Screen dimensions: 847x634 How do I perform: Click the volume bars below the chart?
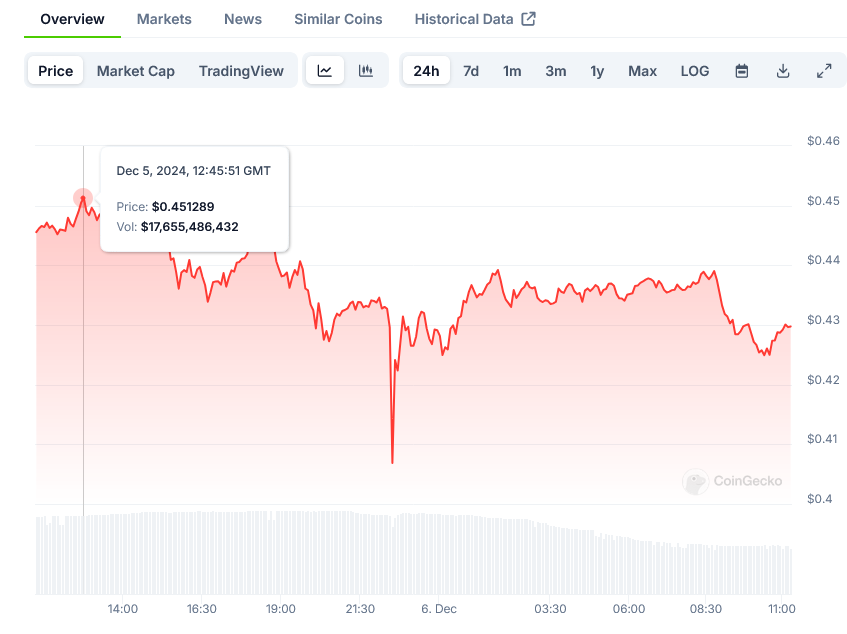pyautogui.click(x=400, y=555)
